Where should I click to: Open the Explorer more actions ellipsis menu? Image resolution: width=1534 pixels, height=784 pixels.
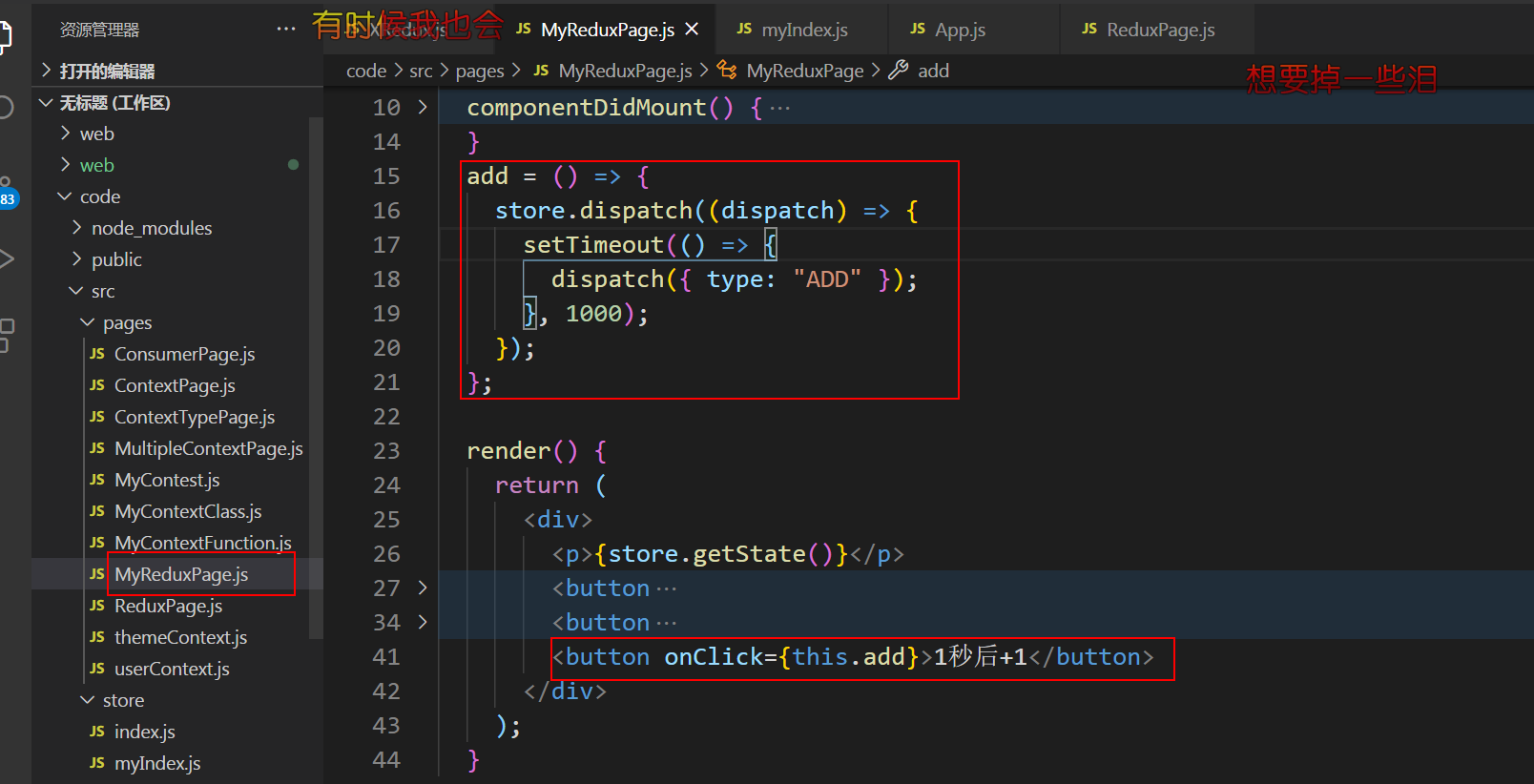pos(286,30)
